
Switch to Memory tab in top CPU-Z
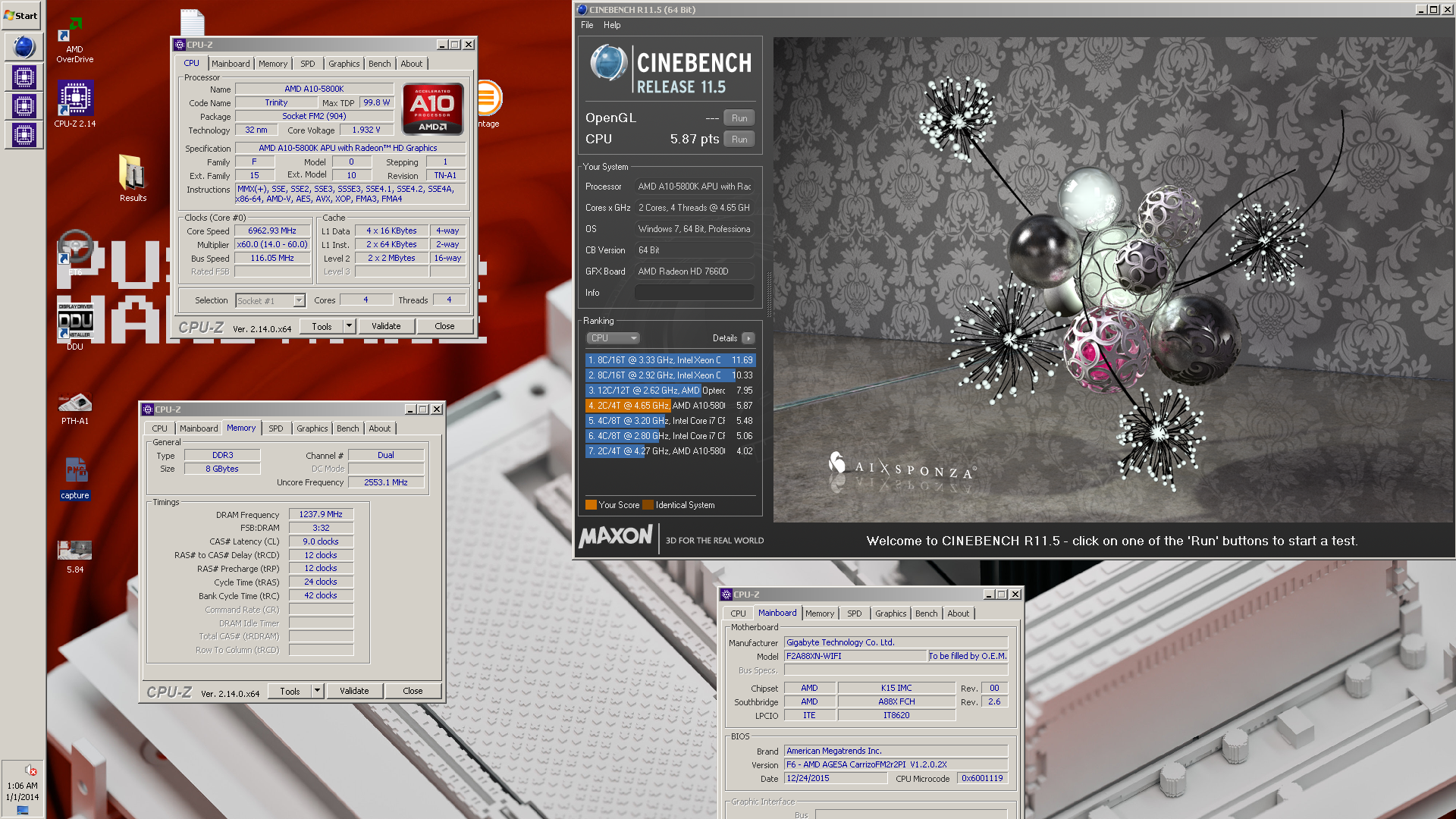pos(273,64)
